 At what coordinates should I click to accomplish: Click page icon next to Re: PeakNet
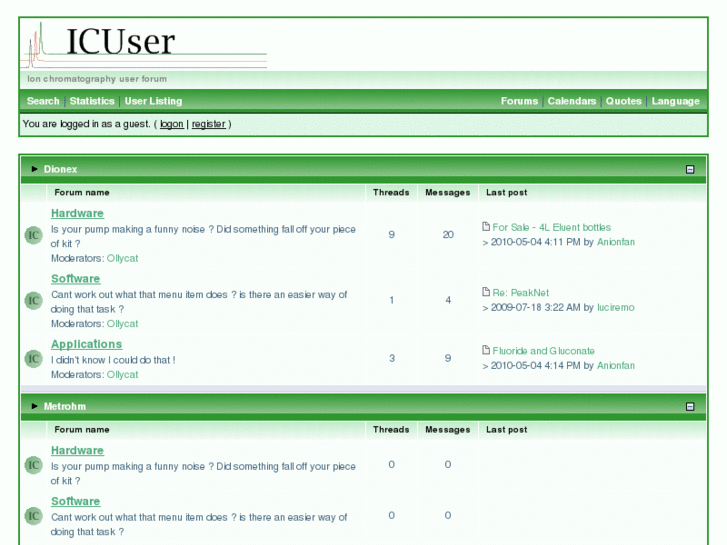486,292
